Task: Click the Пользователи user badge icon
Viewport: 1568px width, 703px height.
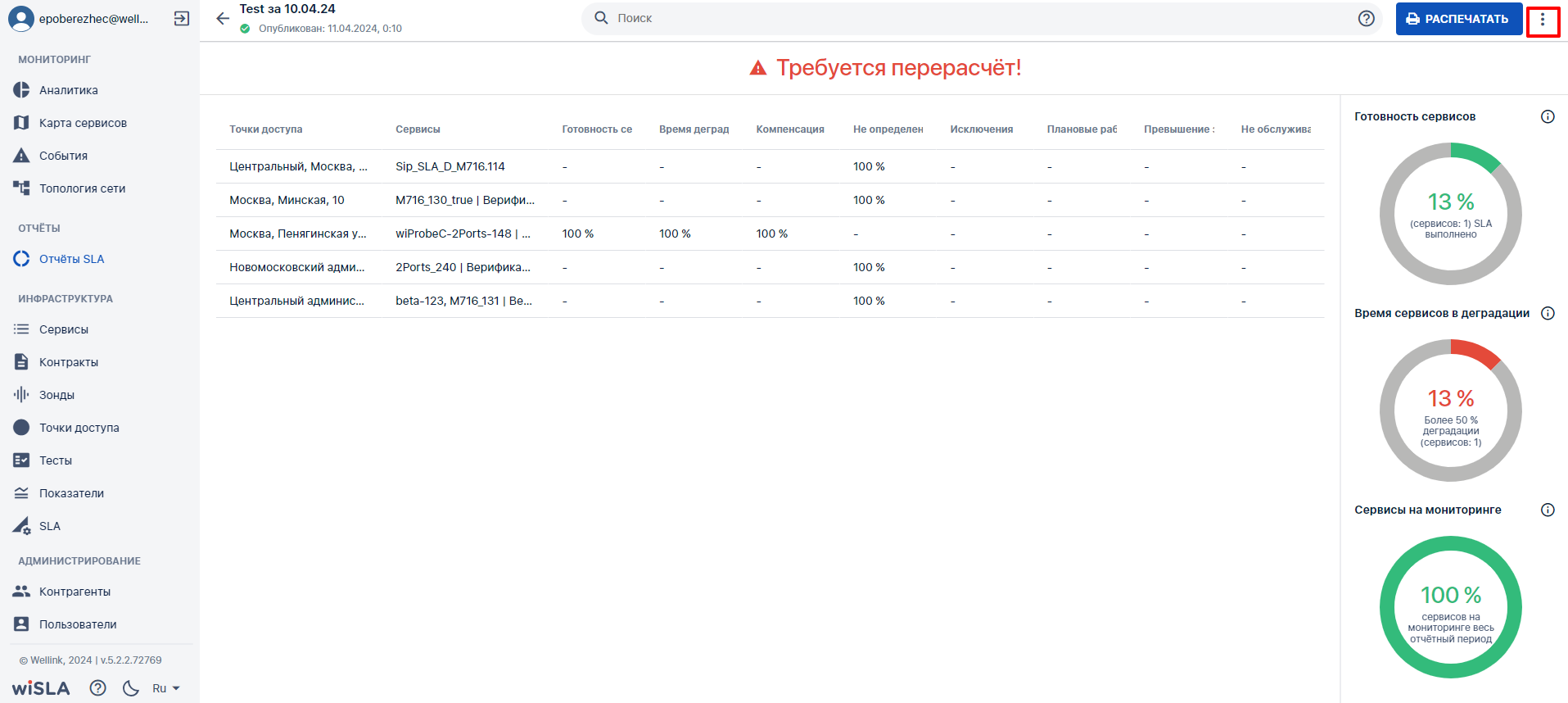Action: click(x=21, y=624)
